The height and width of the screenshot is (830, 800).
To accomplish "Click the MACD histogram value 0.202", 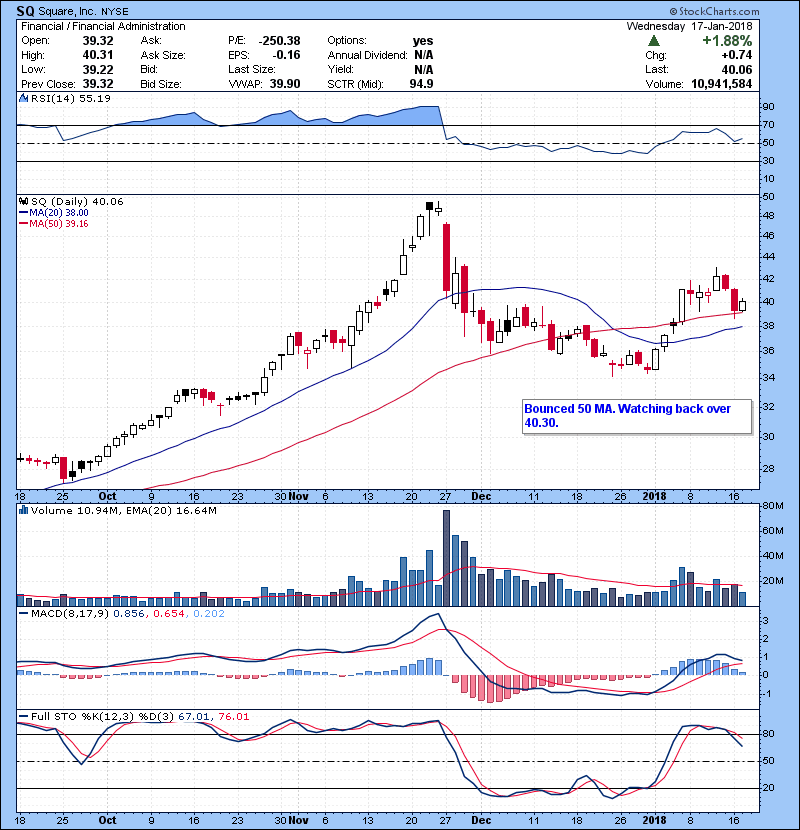I will [209, 614].
